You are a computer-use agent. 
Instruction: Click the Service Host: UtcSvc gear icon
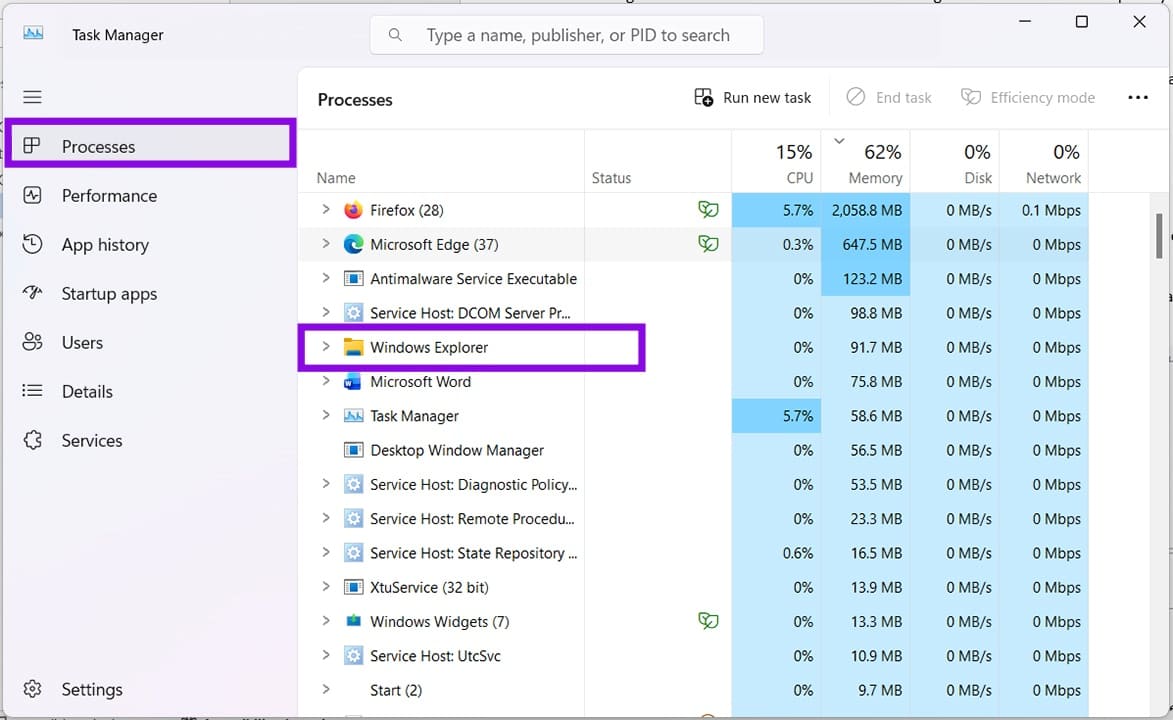coord(353,656)
